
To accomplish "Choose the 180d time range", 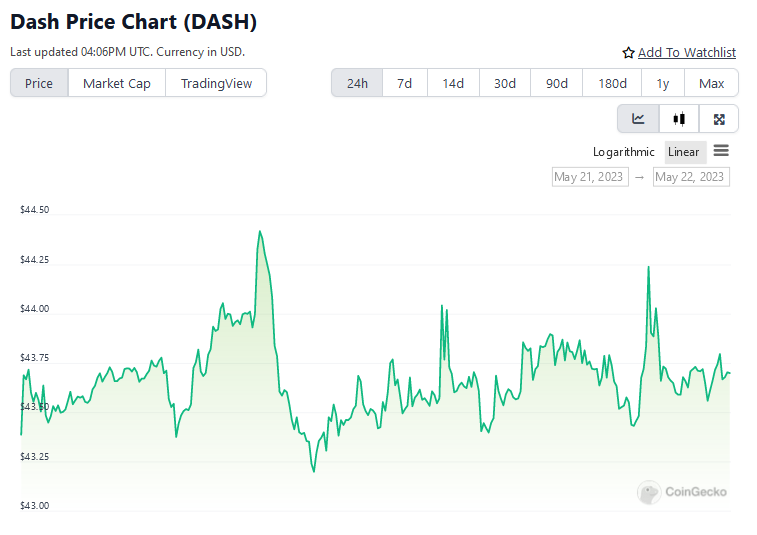I will [612, 83].
